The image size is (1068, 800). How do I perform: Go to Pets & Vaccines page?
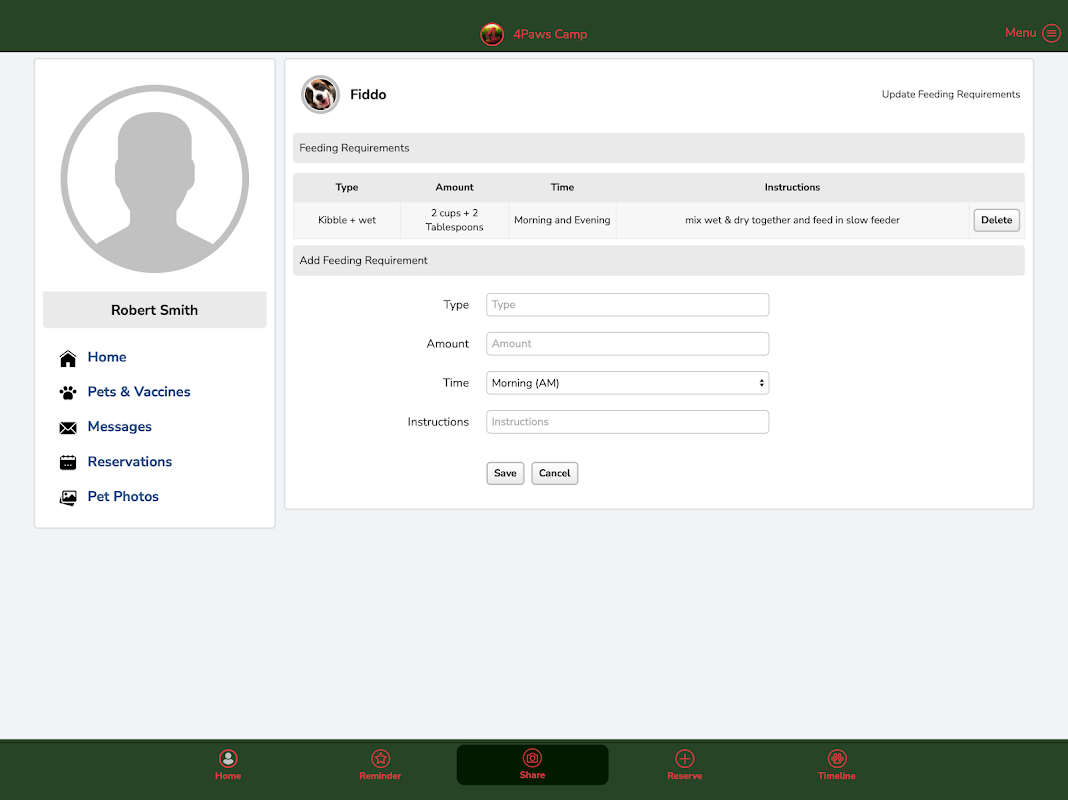coord(139,391)
